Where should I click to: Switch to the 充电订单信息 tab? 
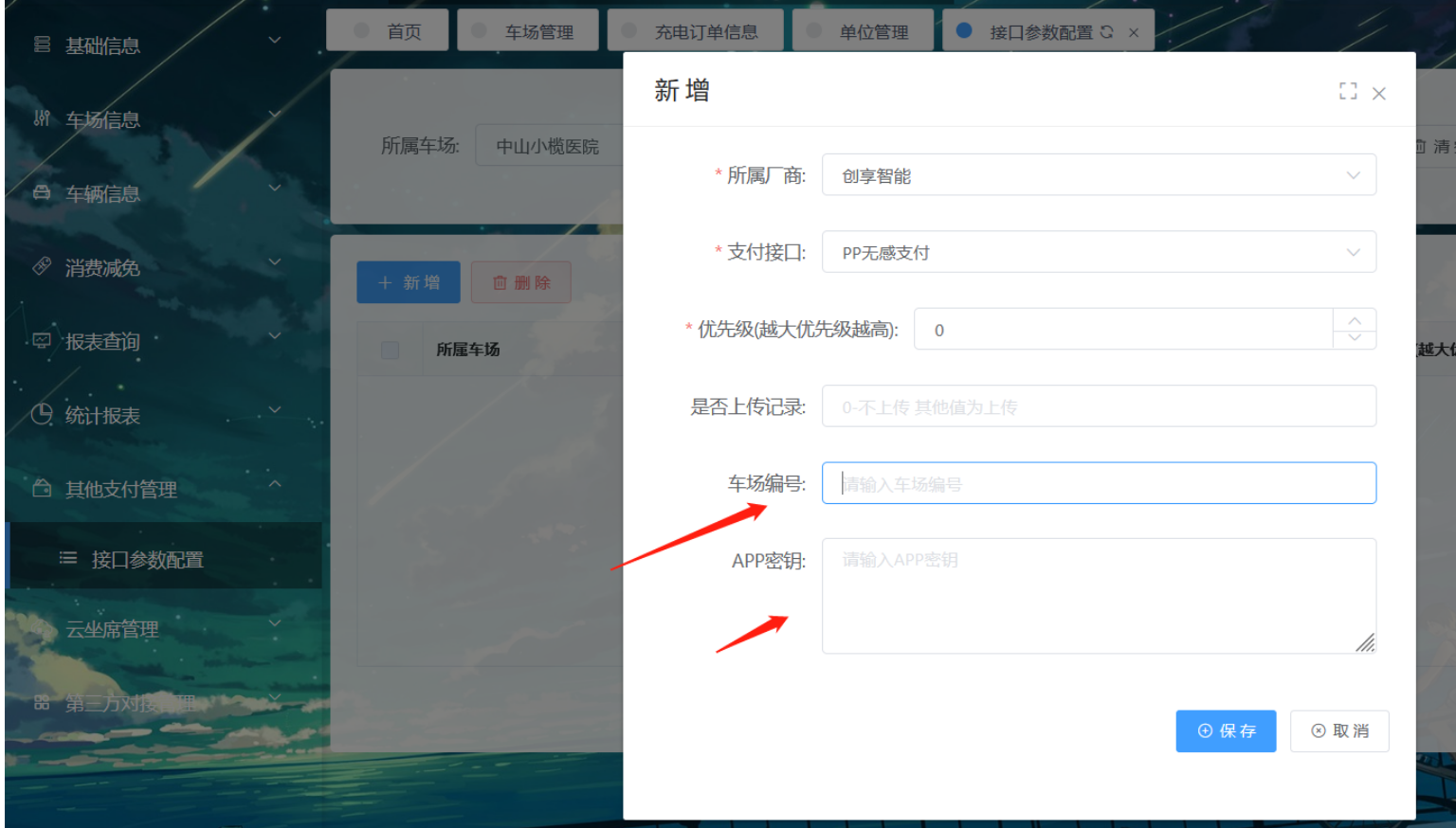[696, 30]
